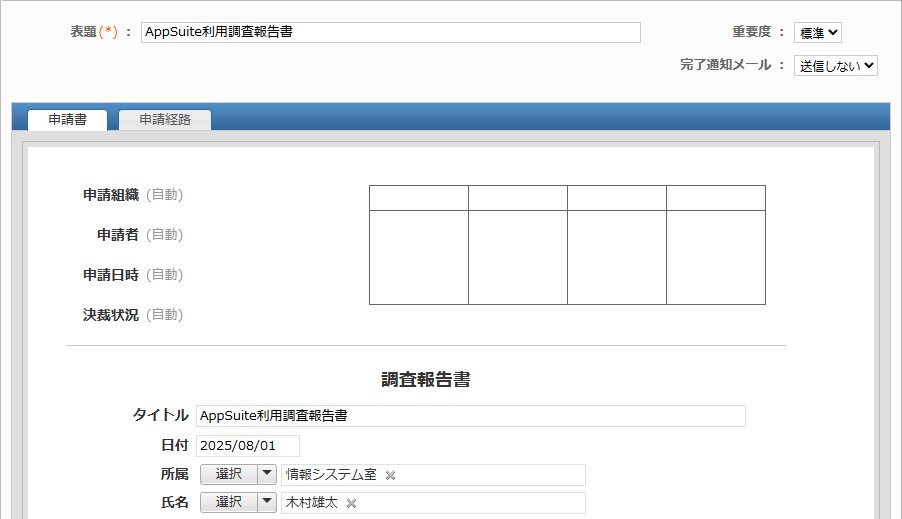
Task: Click the leftmost large approval stamp box
Action: 419,257
